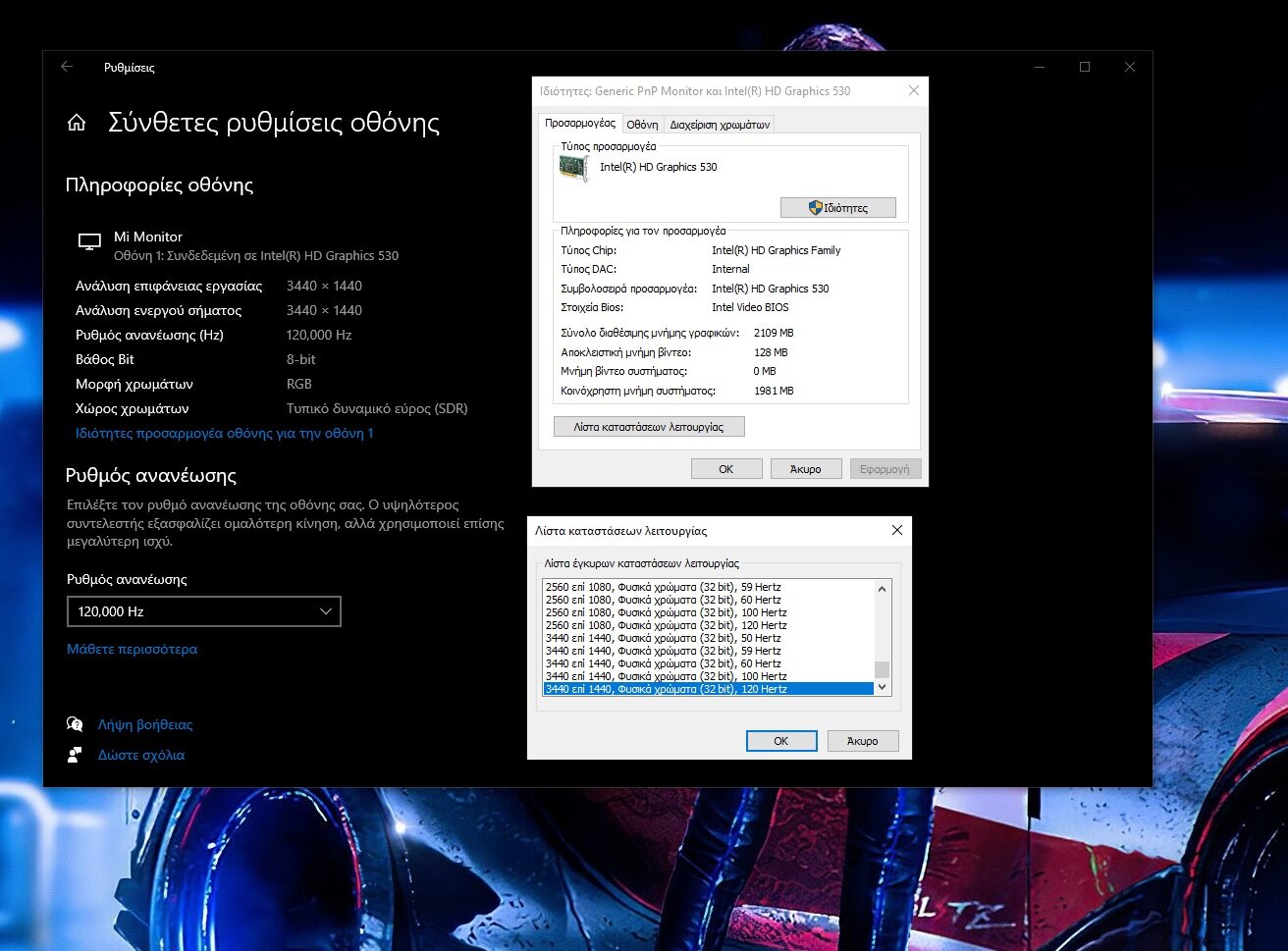Click the Mi Monitor name text
1288x951 pixels.
pos(148,237)
